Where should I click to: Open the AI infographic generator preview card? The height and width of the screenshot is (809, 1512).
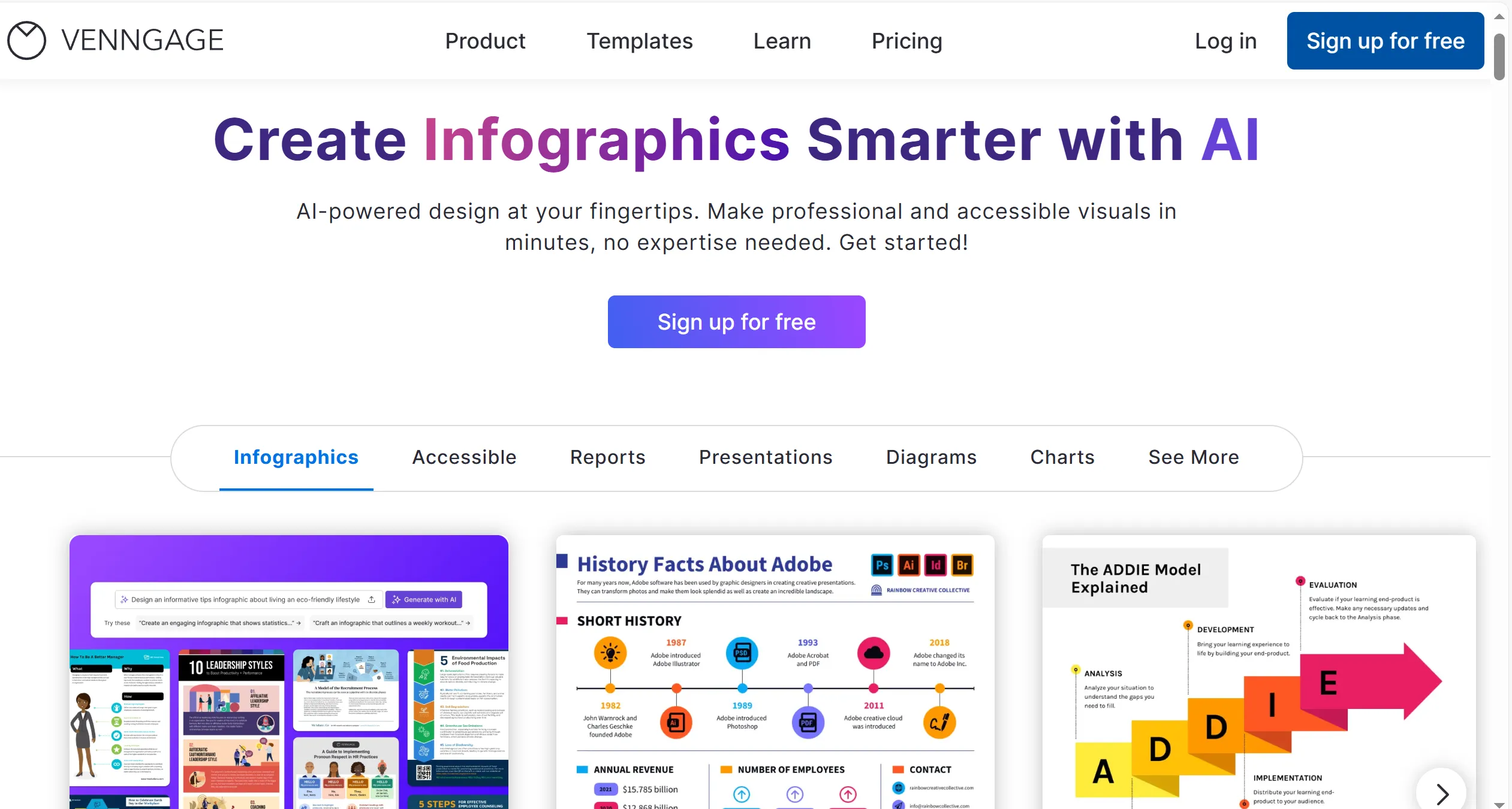tap(288, 672)
